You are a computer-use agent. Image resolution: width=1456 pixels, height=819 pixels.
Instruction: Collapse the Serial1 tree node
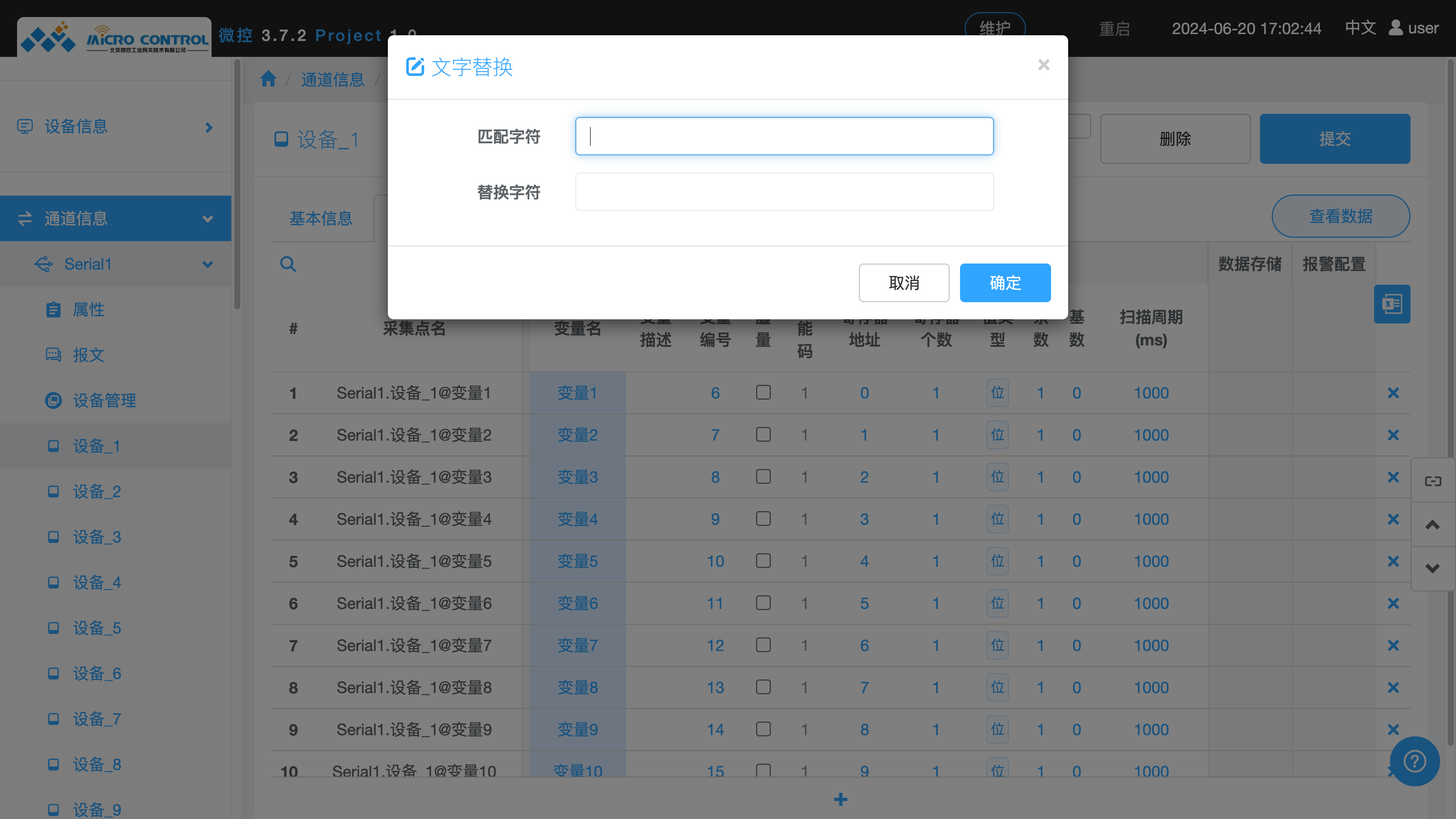click(207, 264)
